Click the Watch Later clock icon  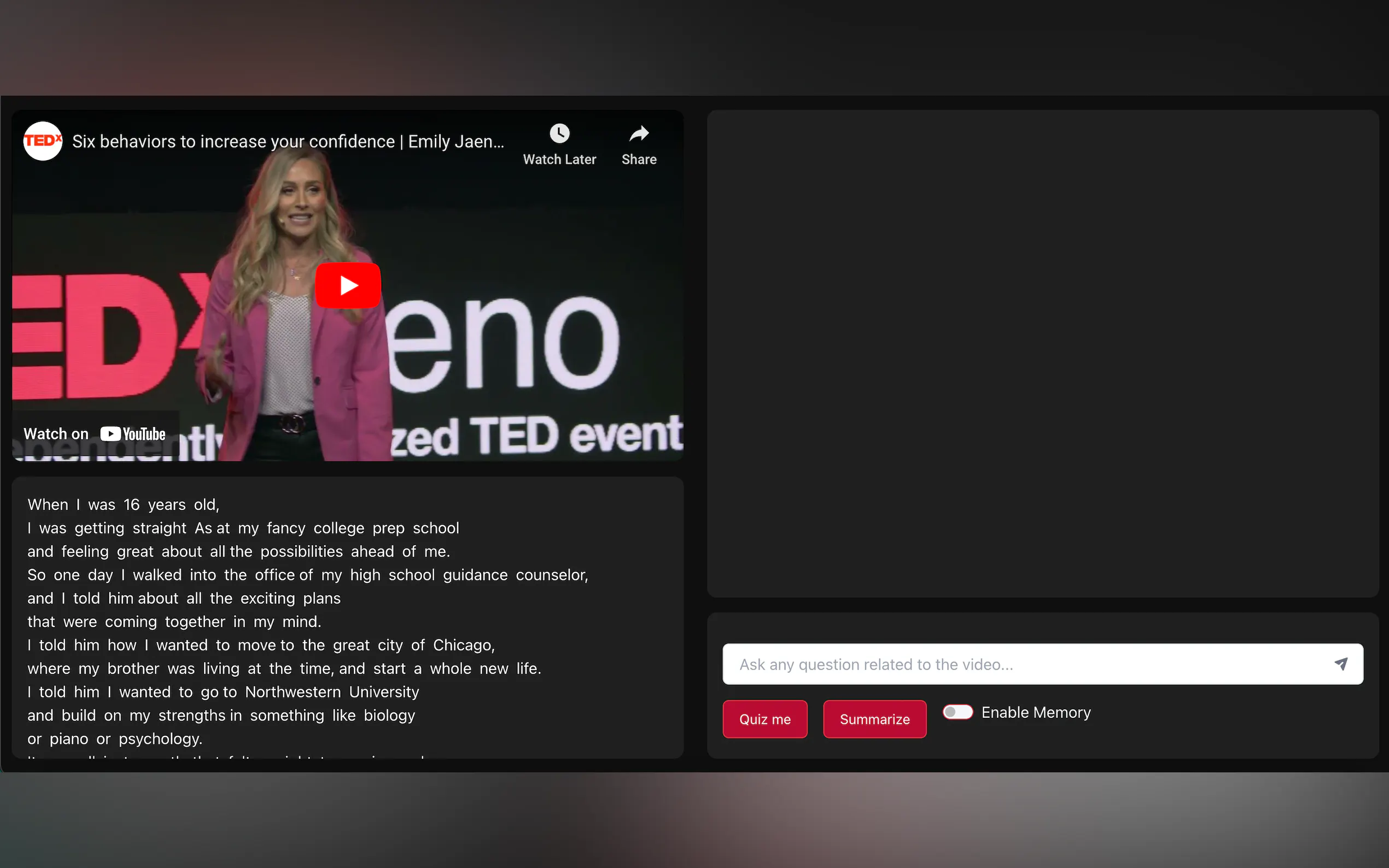point(559,134)
